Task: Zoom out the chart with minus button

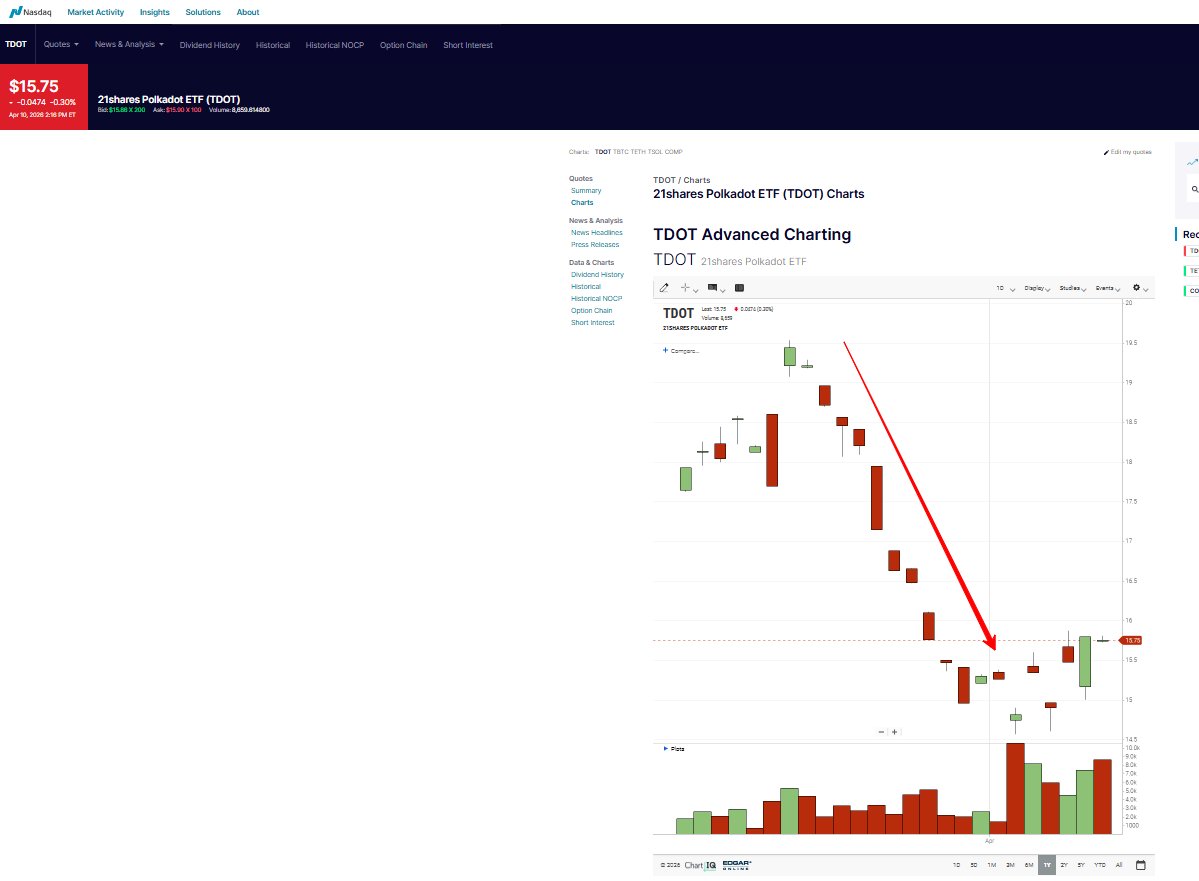Action: [881, 732]
